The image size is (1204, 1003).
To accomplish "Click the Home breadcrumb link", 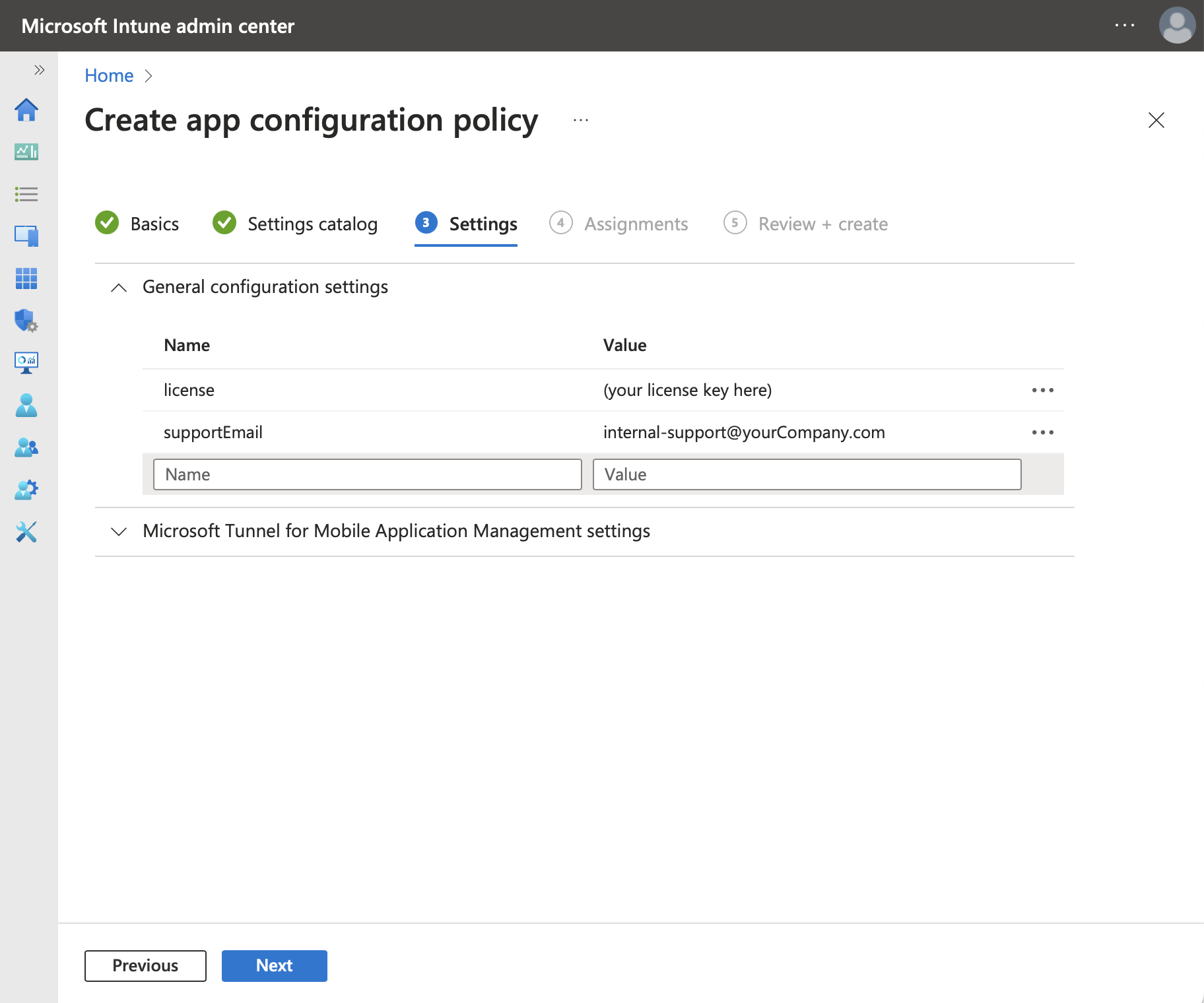I will 109,76.
